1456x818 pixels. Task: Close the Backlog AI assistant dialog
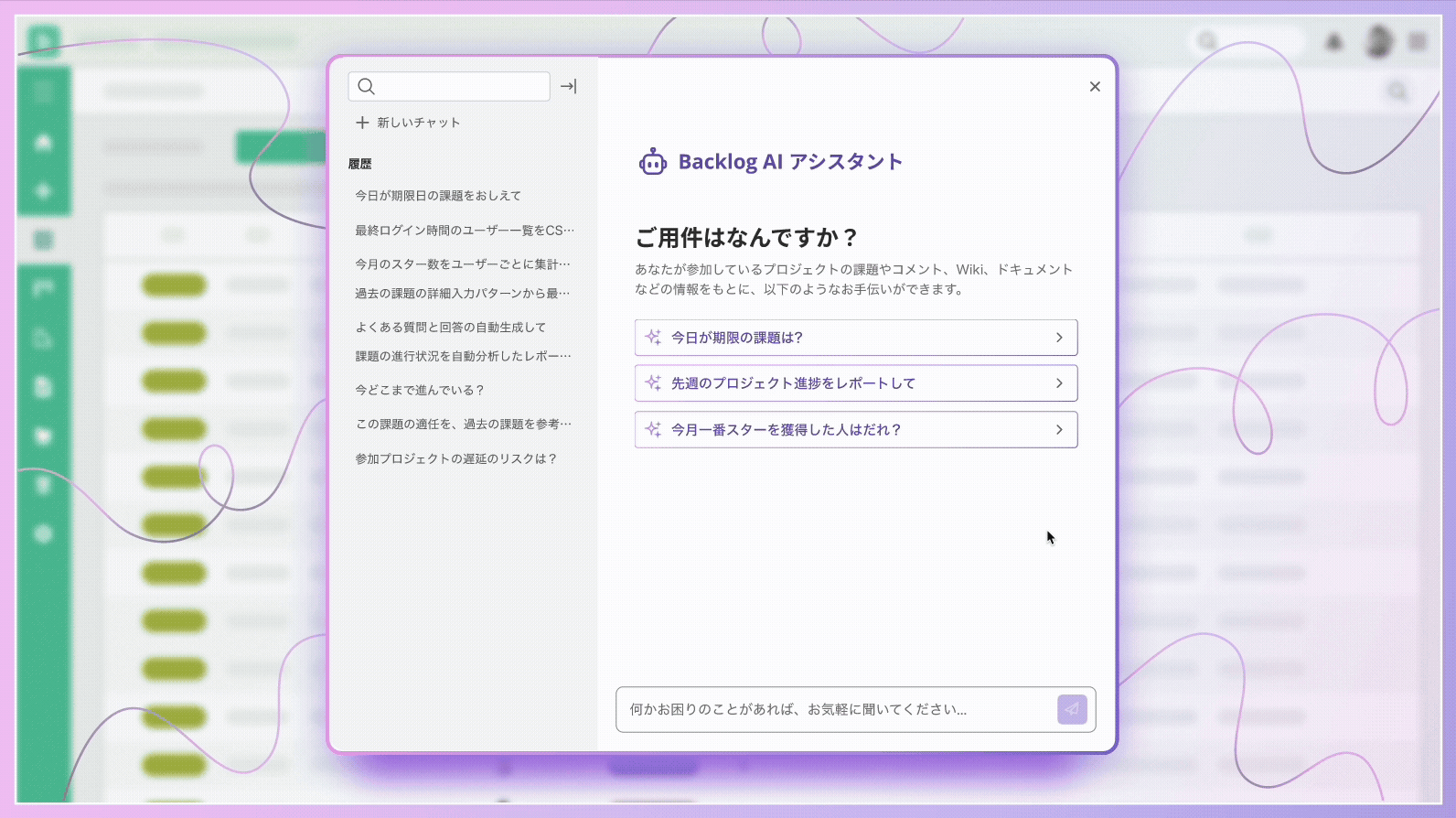click(x=1095, y=87)
